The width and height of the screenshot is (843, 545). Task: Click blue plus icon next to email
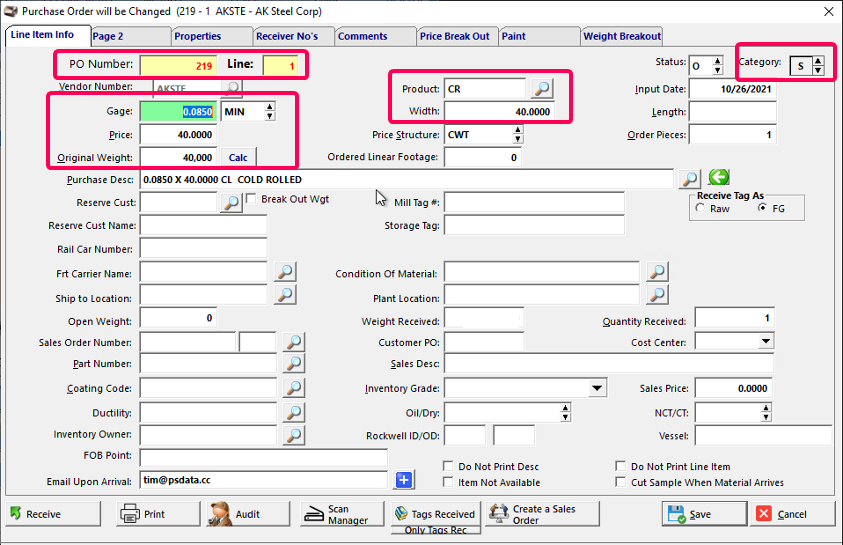point(404,480)
